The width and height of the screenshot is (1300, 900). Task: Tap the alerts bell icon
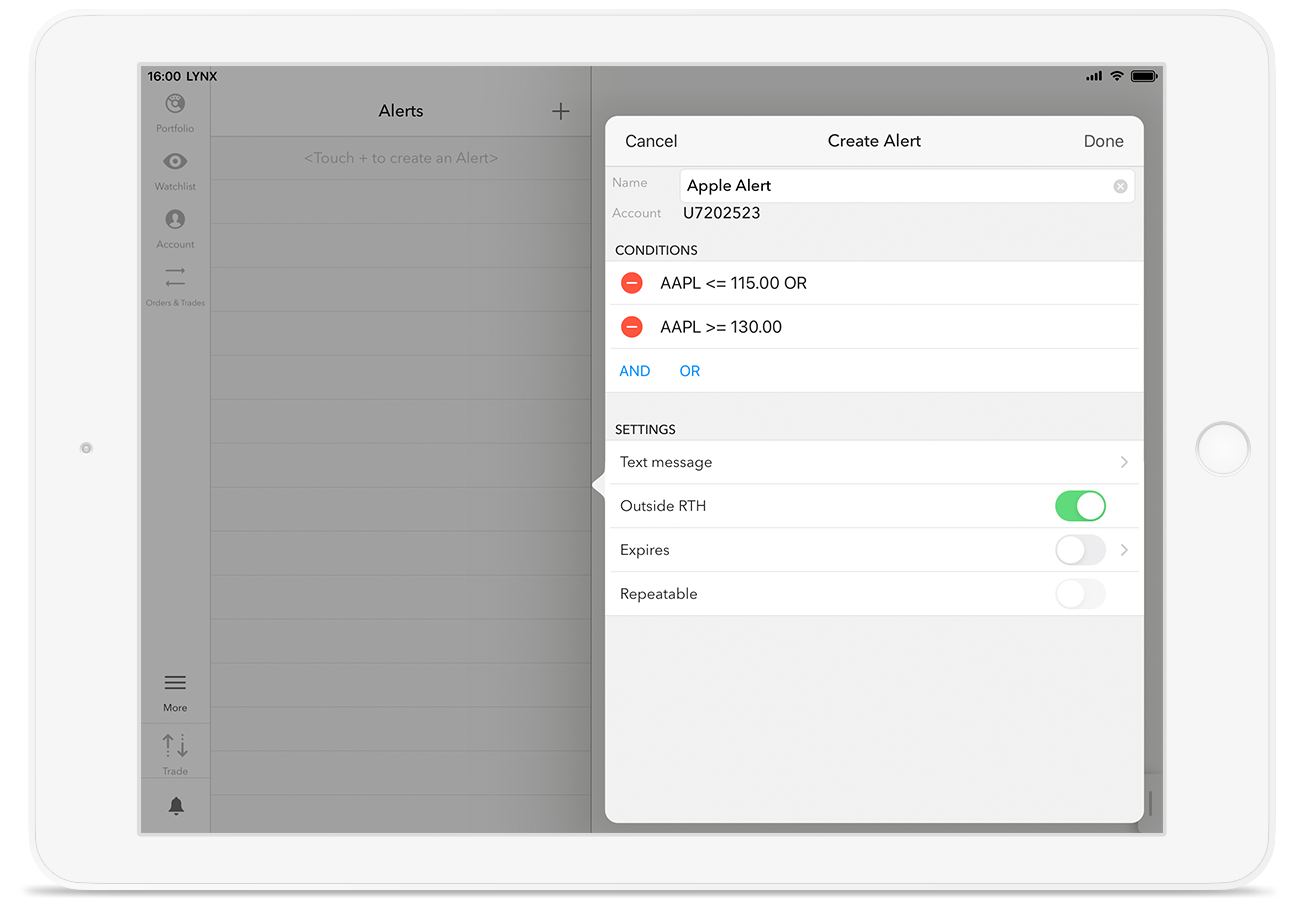point(176,806)
